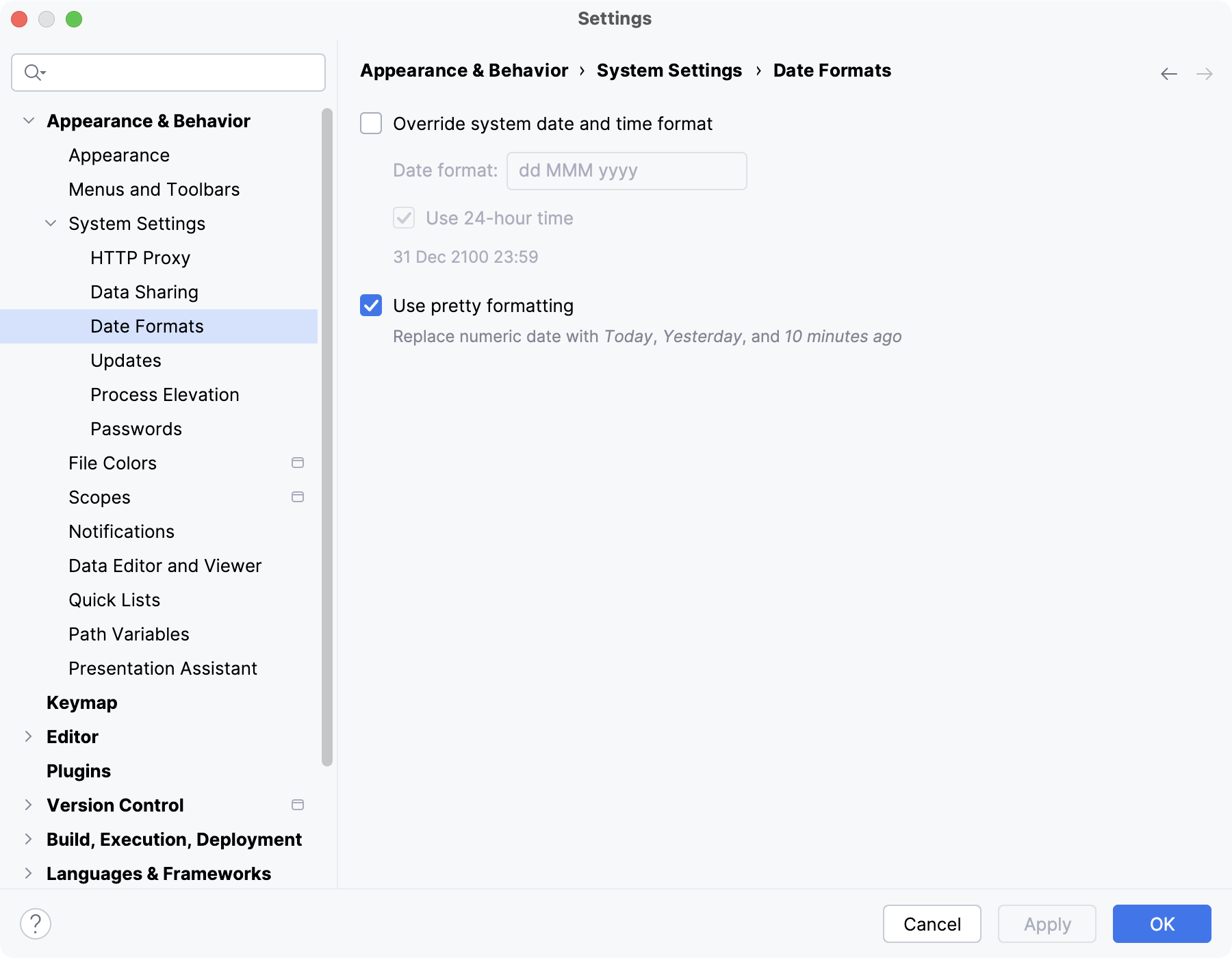Disable Use pretty formatting

click(370, 306)
